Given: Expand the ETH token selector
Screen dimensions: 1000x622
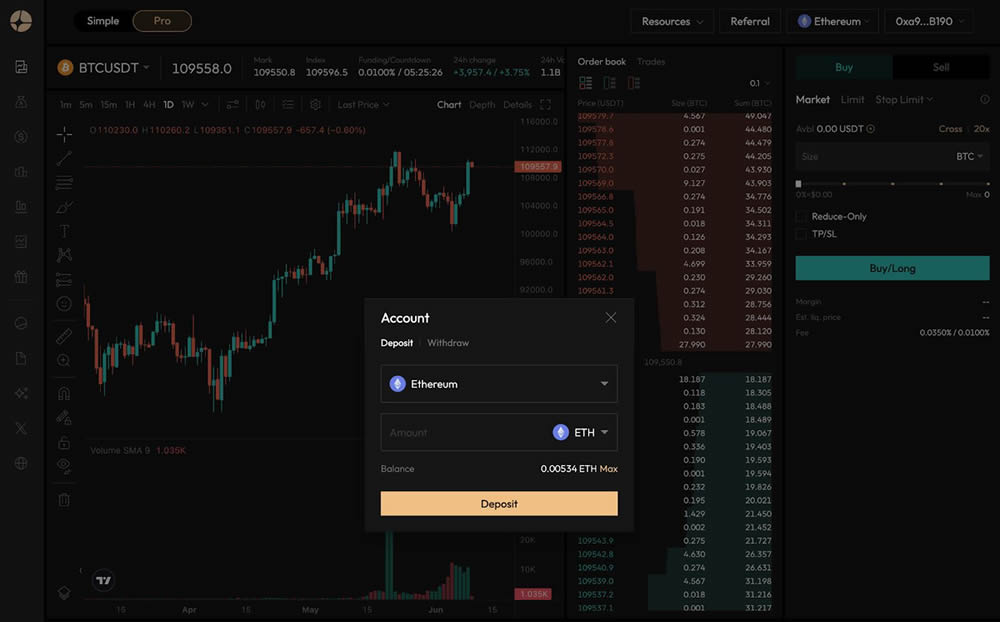Looking at the screenshot, I should 582,433.
